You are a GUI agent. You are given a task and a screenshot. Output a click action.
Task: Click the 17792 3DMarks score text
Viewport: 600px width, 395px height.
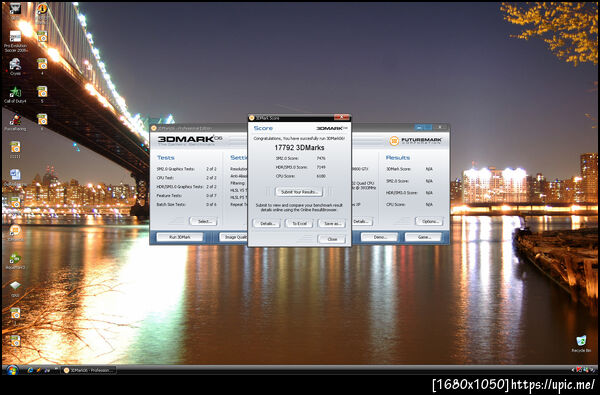[299, 147]
